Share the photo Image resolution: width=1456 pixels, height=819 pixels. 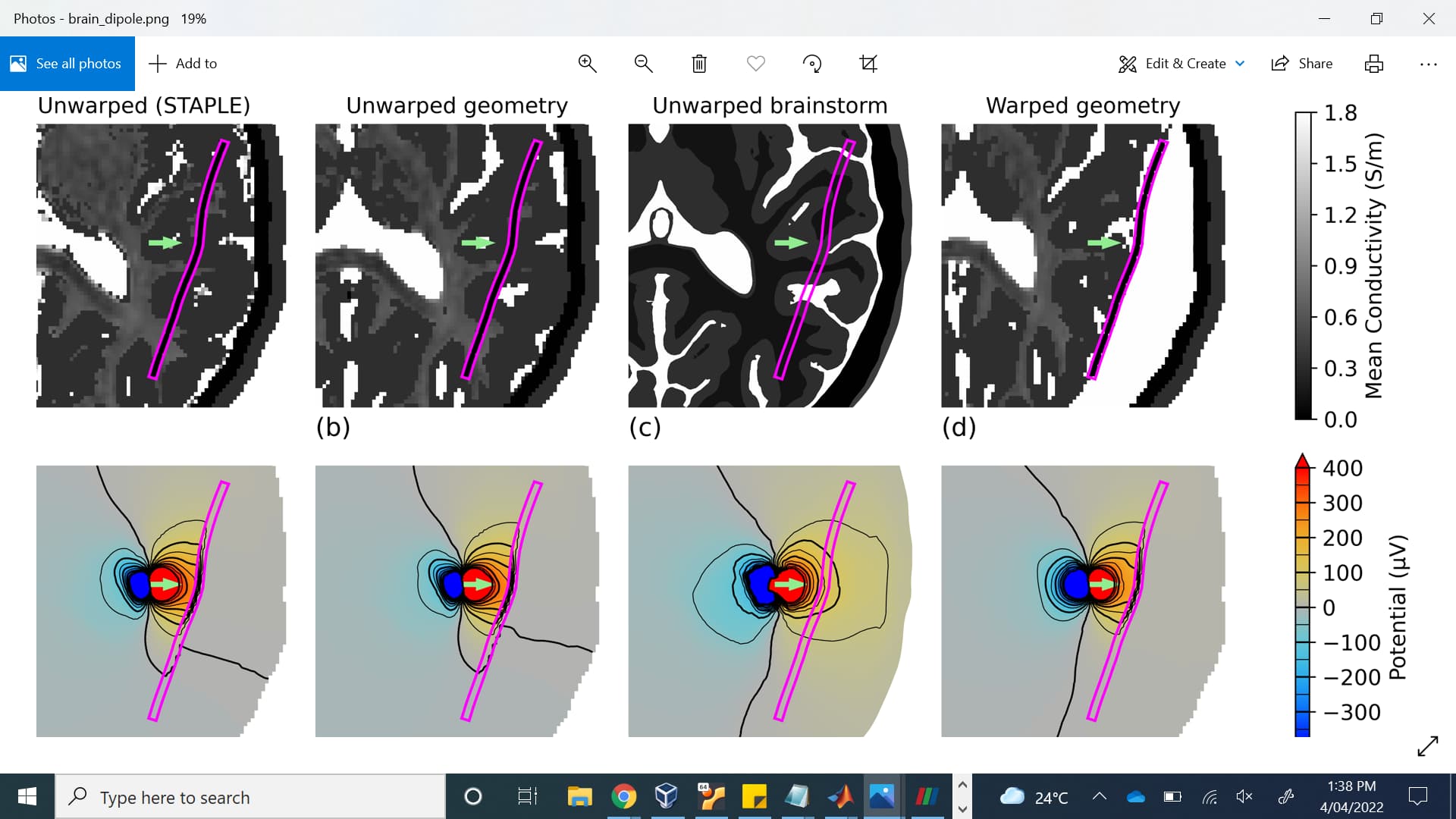click(x=1302, y=64)
